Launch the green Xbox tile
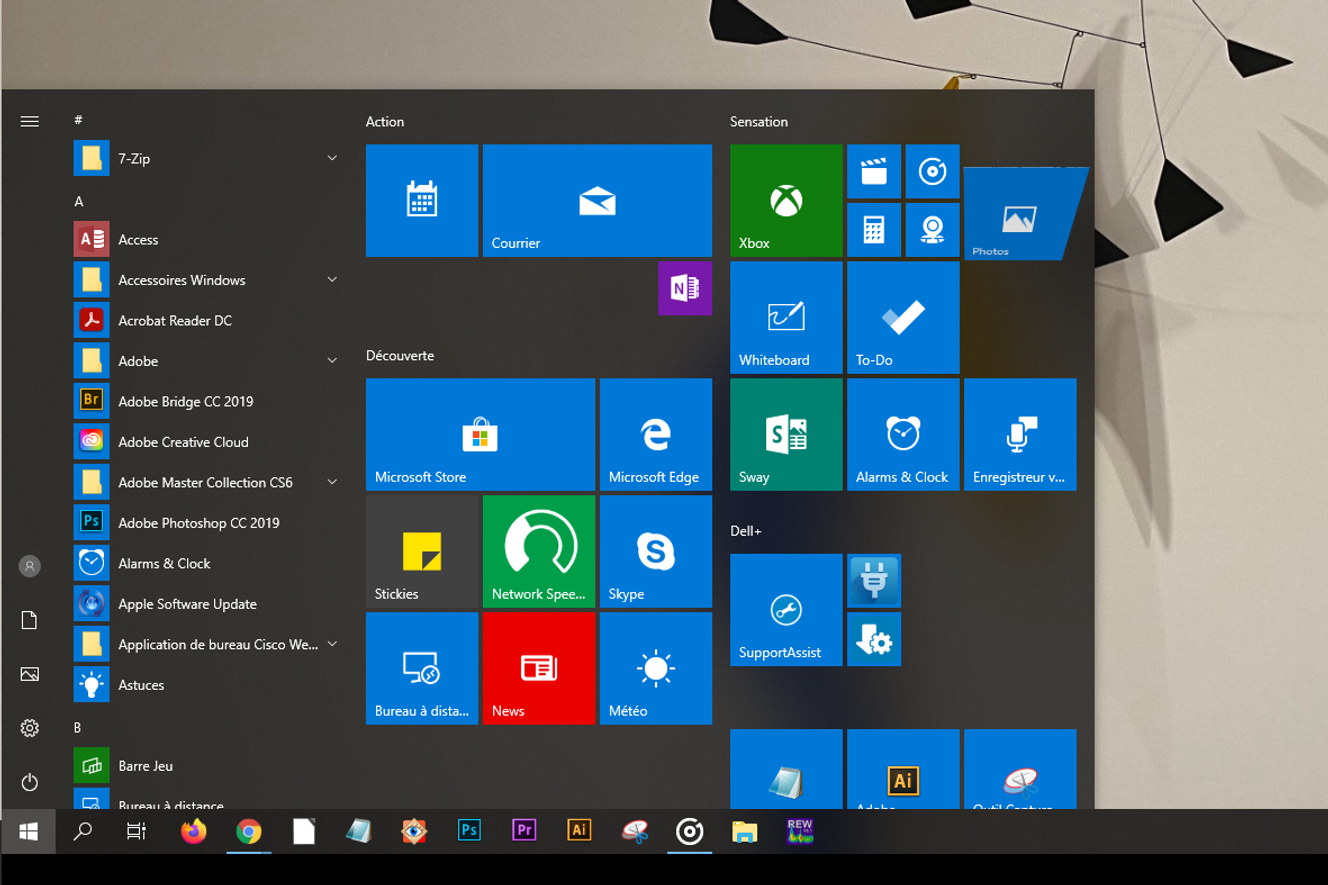Viewport: 1328px width, 885px height. (786, 200)
